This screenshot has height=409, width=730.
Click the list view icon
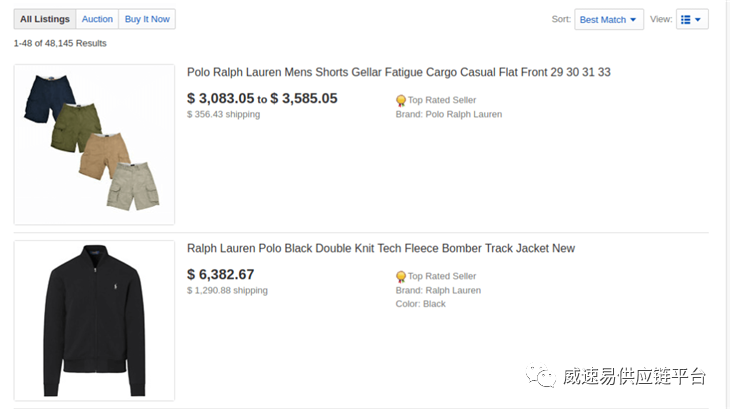[685, 20]
